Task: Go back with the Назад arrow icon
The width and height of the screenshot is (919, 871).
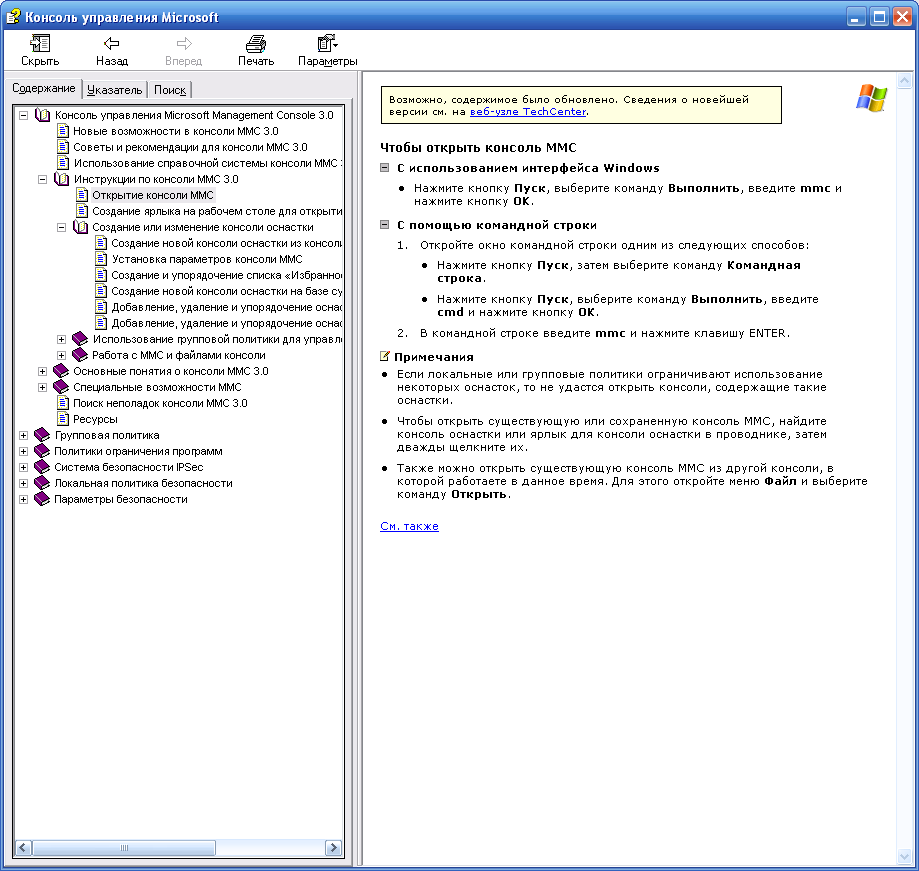Action: pos(111,43)
